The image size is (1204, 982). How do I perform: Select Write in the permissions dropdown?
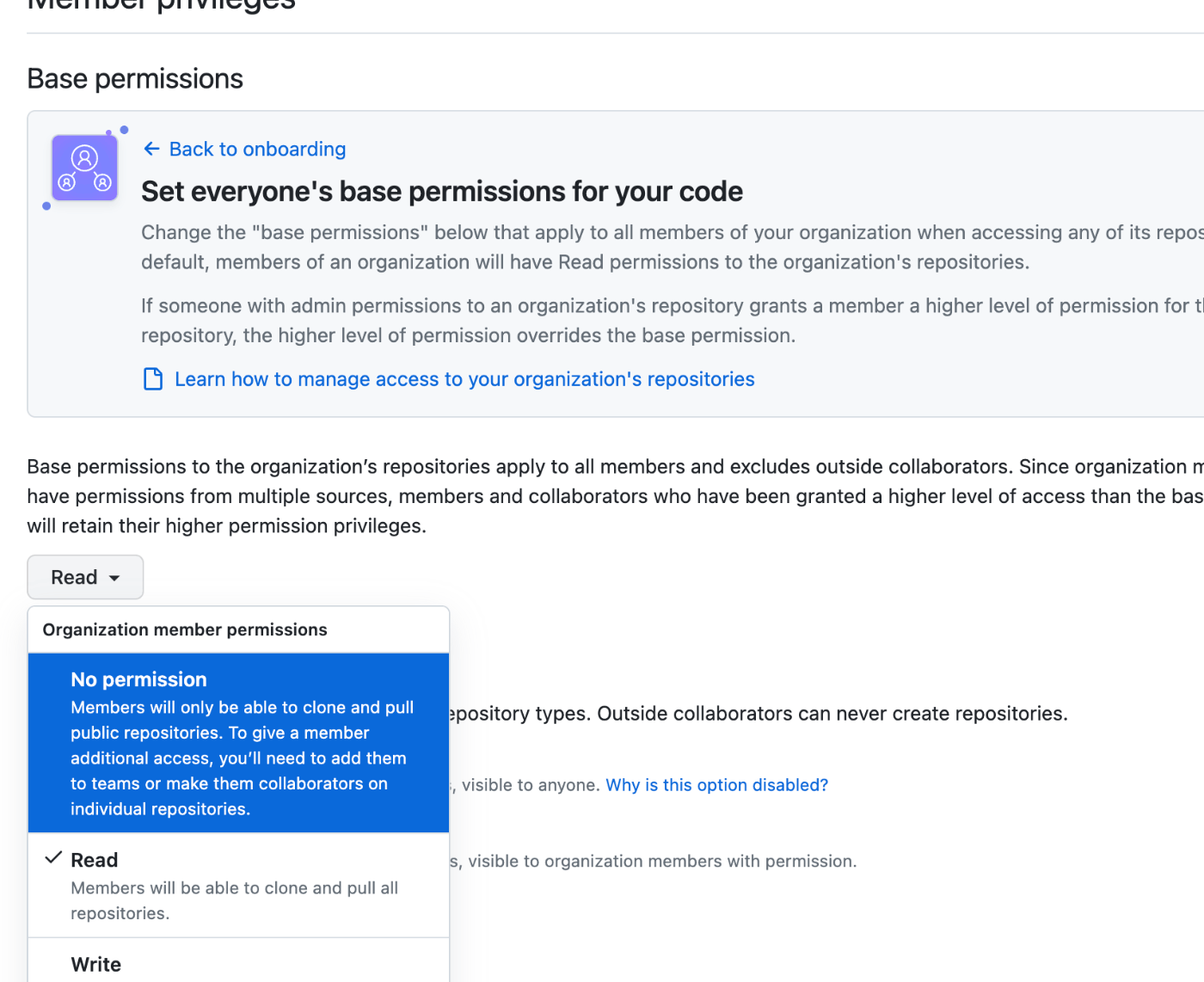point(95,964)
